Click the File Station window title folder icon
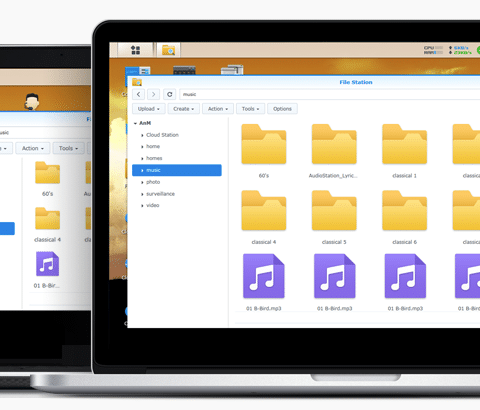Viewport: 480px width, 410px height. (x=137, y=82)
